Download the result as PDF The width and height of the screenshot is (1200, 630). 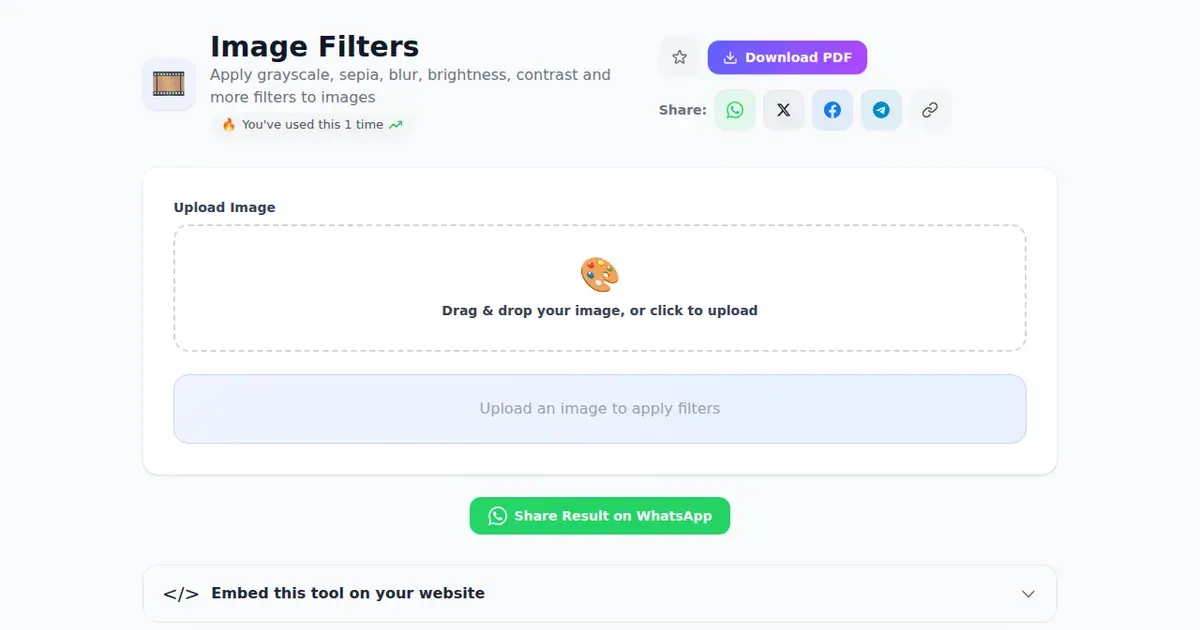[x=787, y=57]
